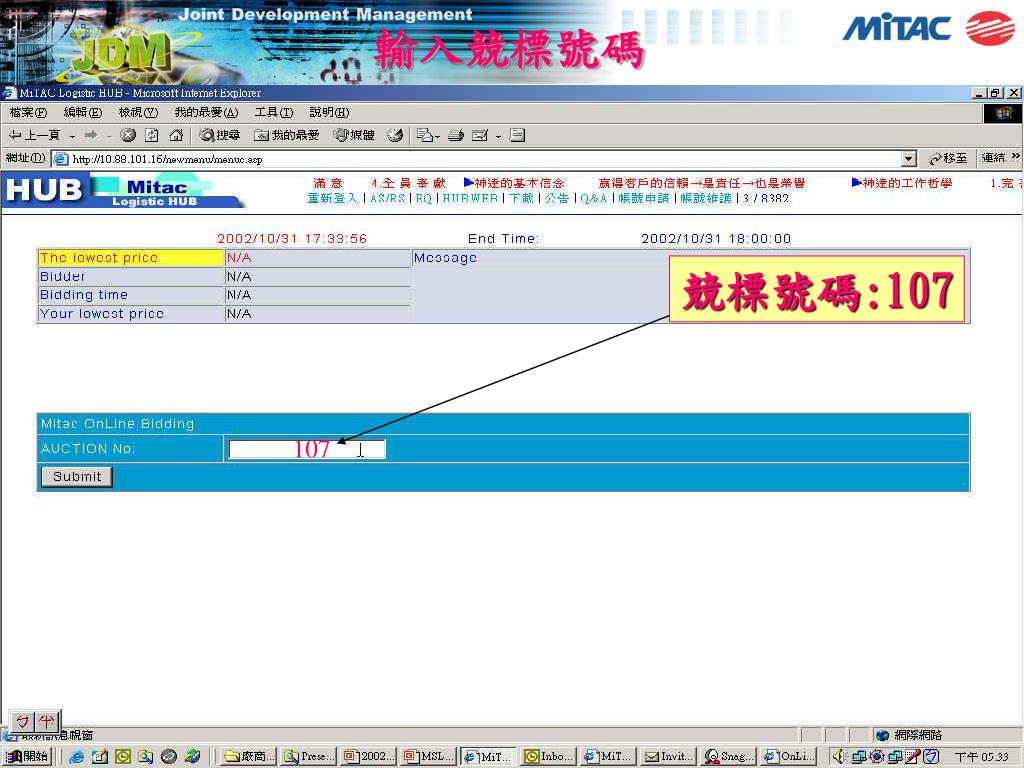Open the 檔案(F) menu

[28, 112]
